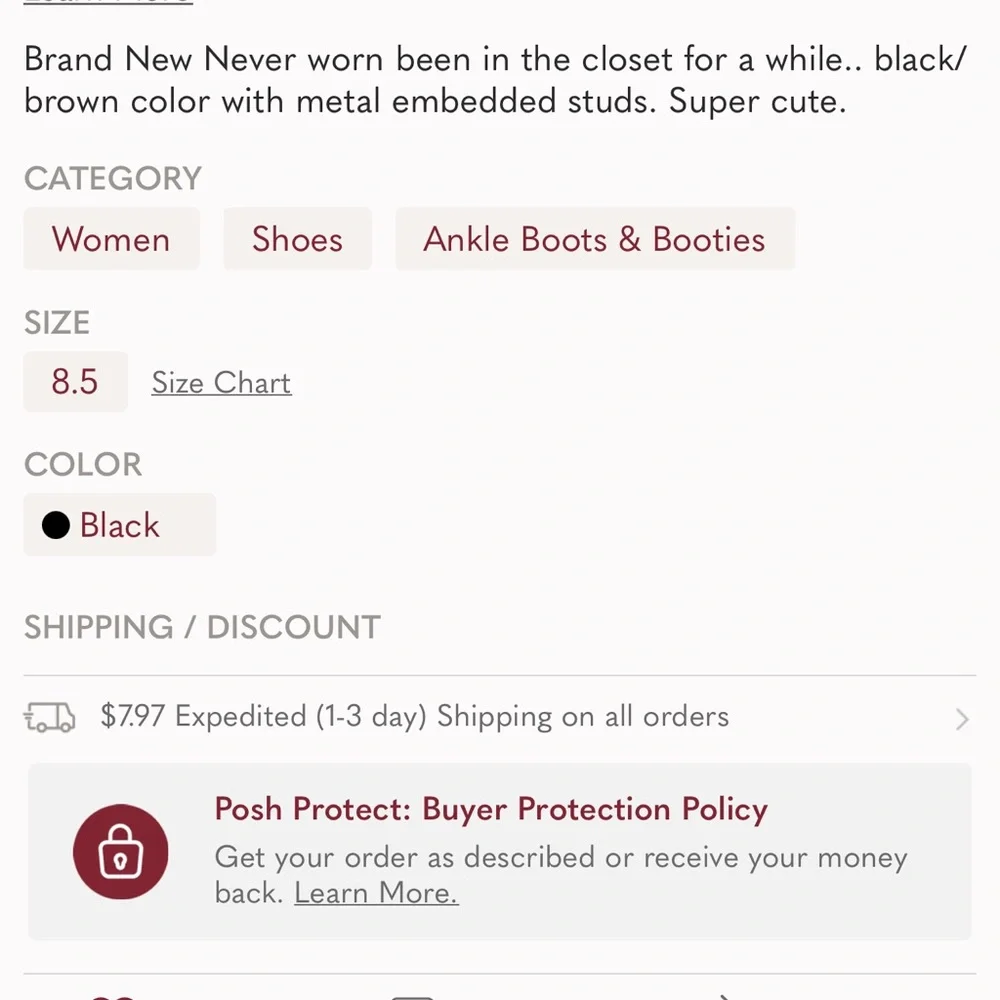Tap the partially visible comment icon at bottom
This screenshot has width=1000, height=1000.
tap(412, 996)
